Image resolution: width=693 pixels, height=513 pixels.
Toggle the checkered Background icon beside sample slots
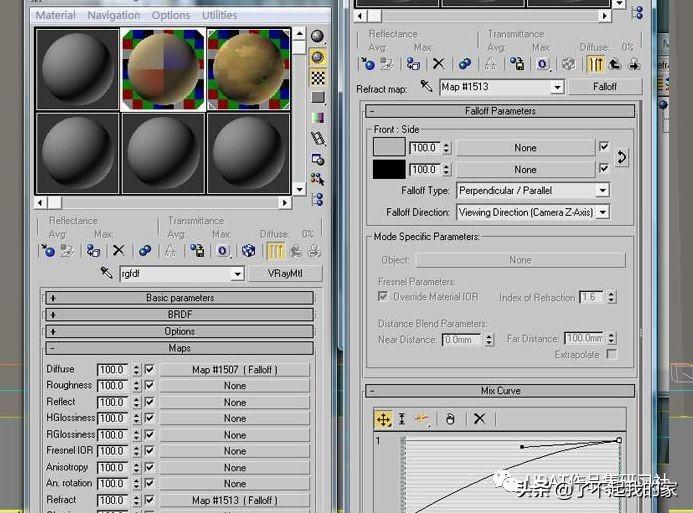click(318, 78)
